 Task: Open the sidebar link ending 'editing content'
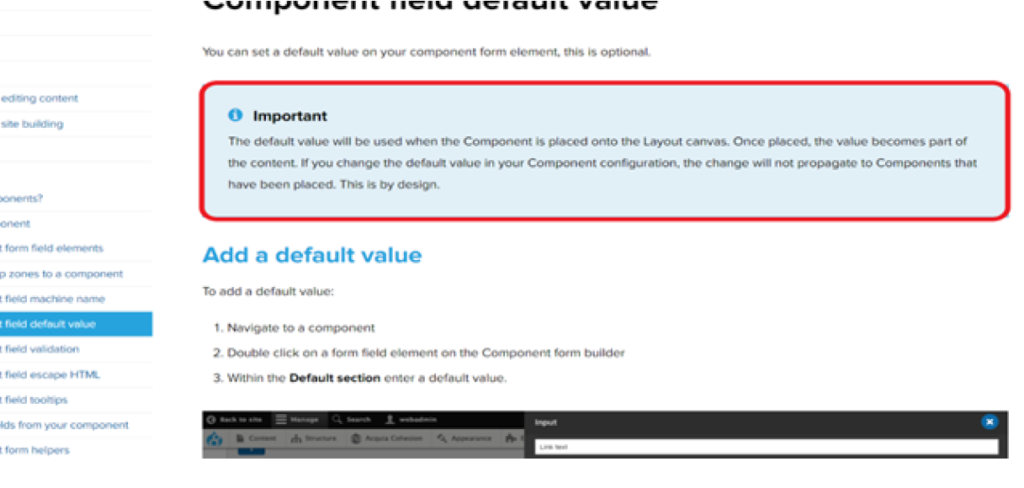tap(39, 99)
